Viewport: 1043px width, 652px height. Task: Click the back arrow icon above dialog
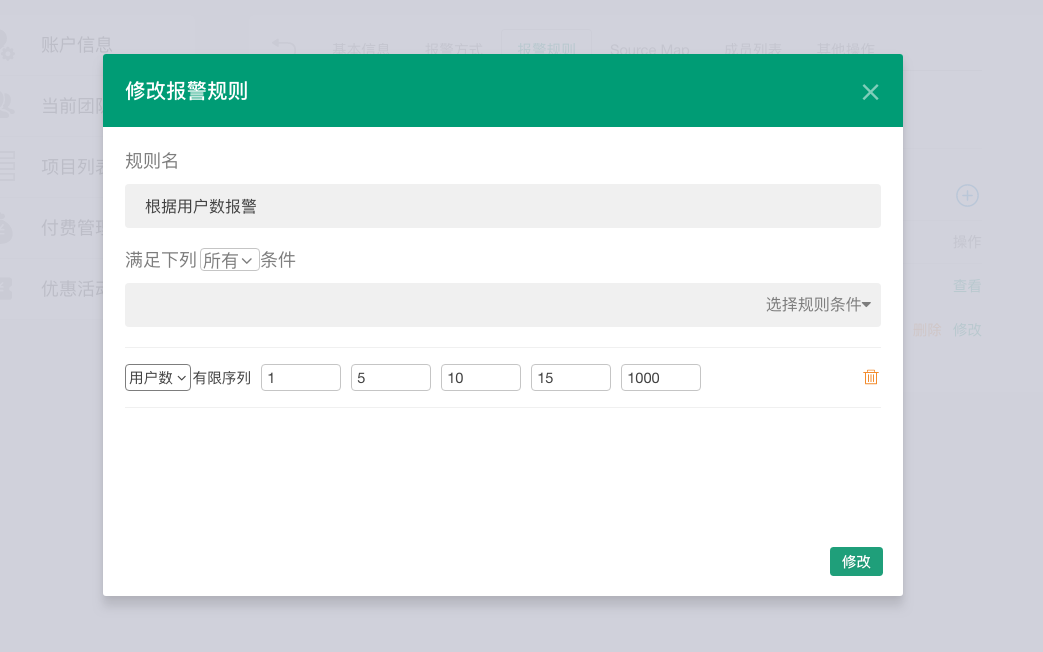pos(284,47)
